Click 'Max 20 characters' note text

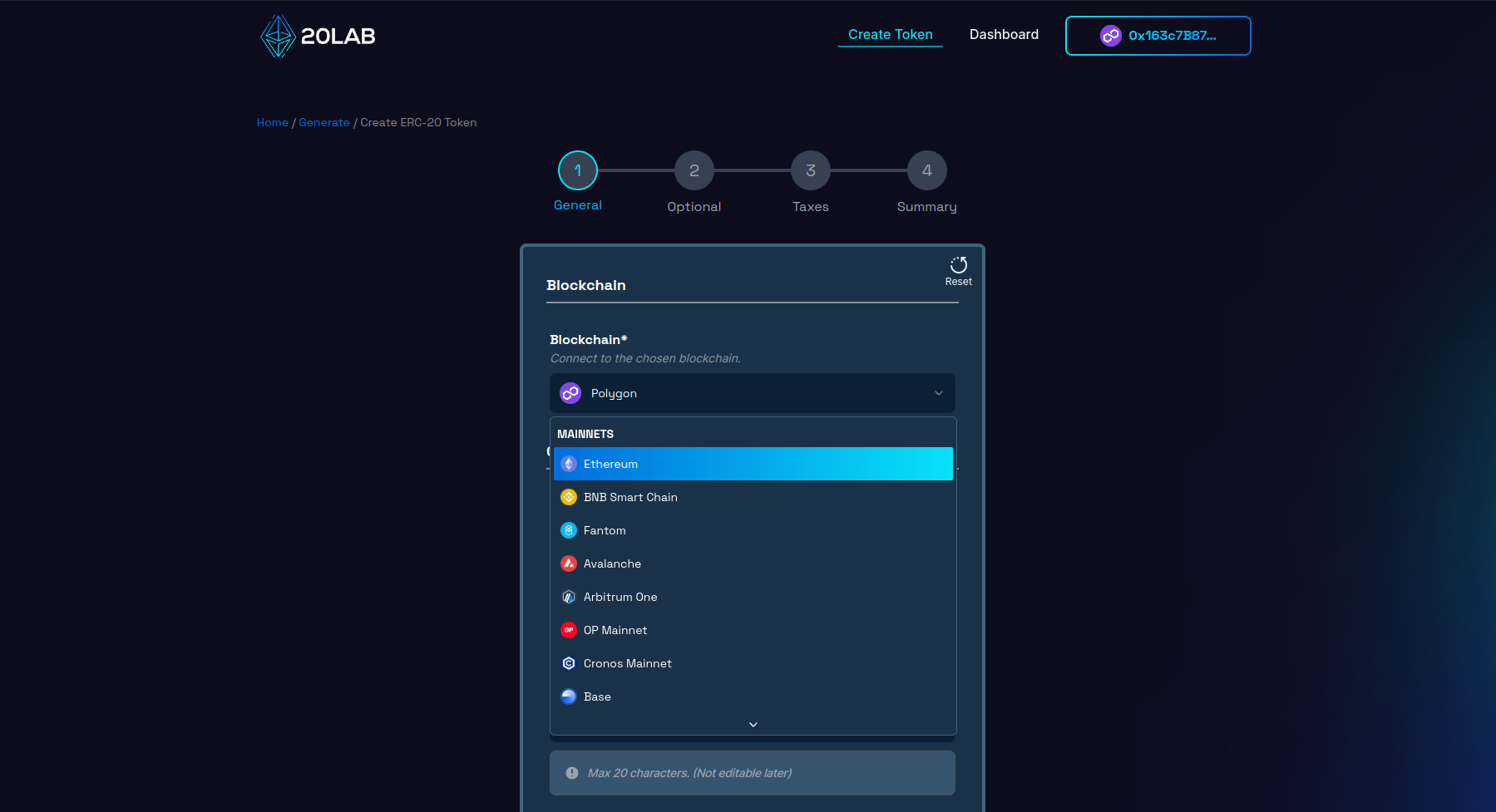pos(689,773)
